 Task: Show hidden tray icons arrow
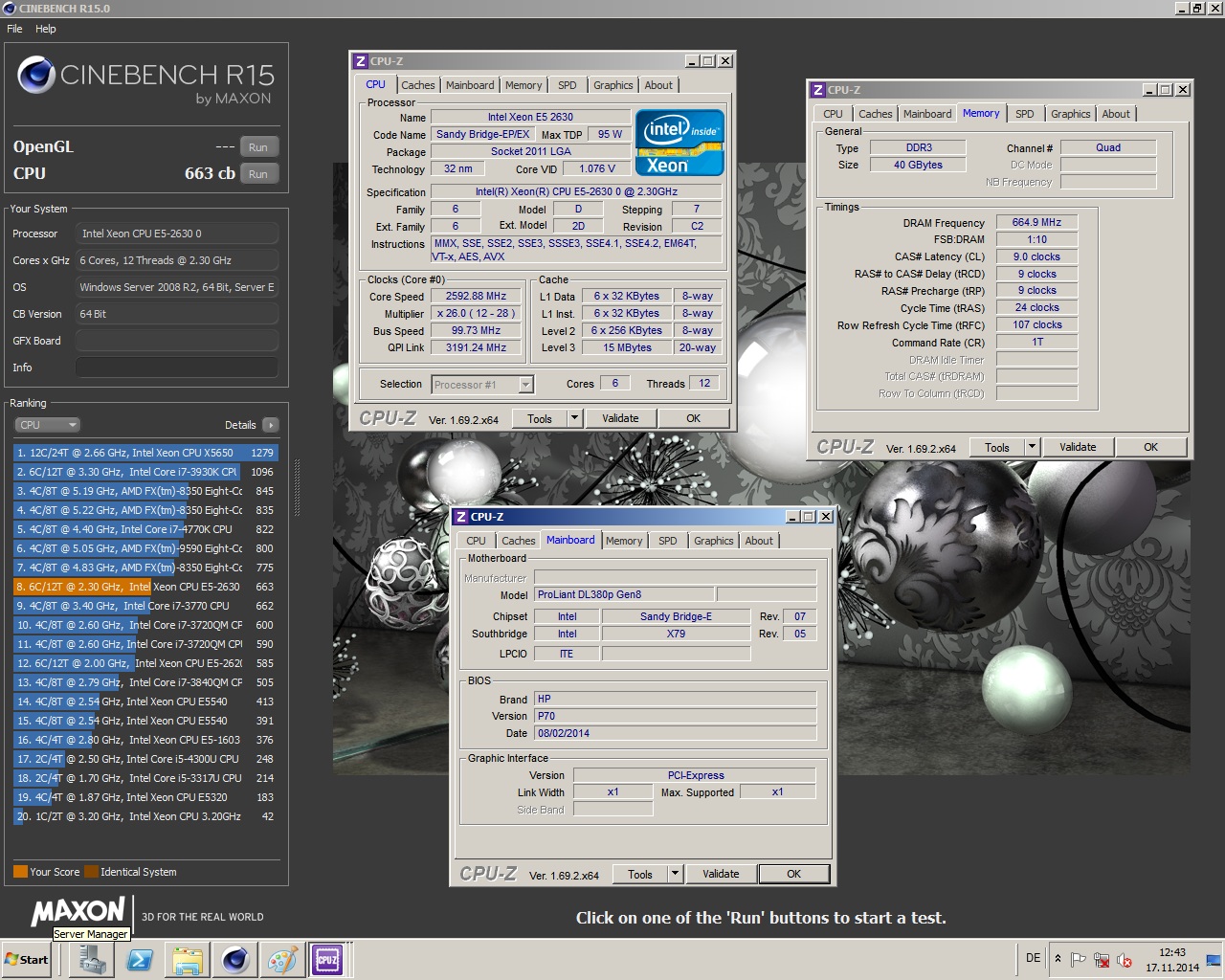1058,958
